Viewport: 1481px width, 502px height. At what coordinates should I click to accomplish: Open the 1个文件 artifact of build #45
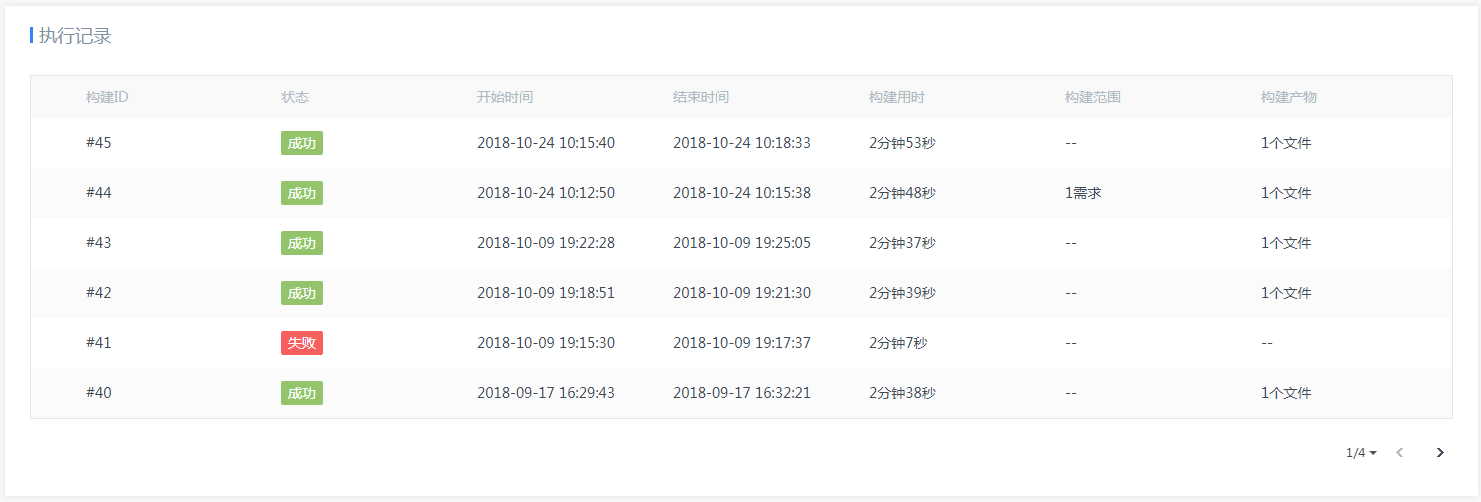[1286, 143]
